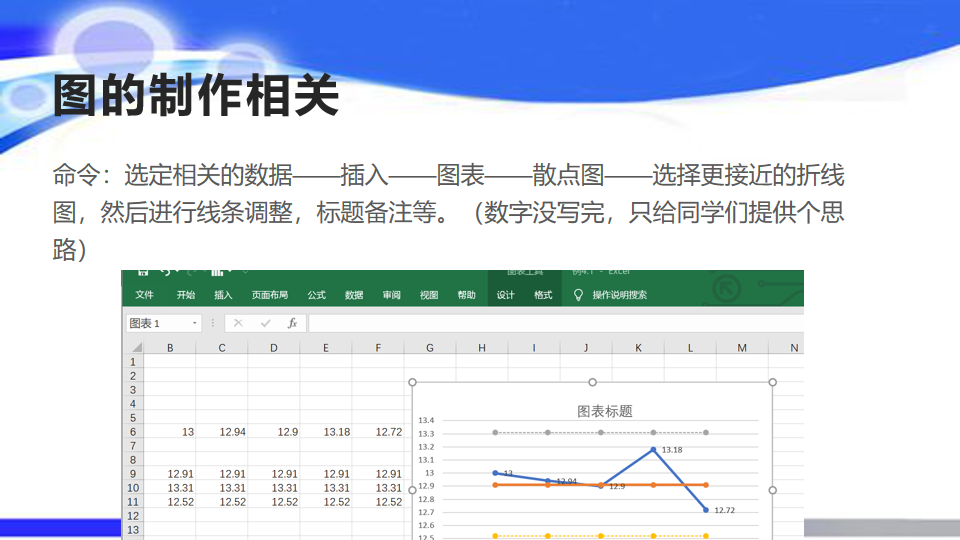
Task: Click the last orange series point on the right
Action: [706, 485]
